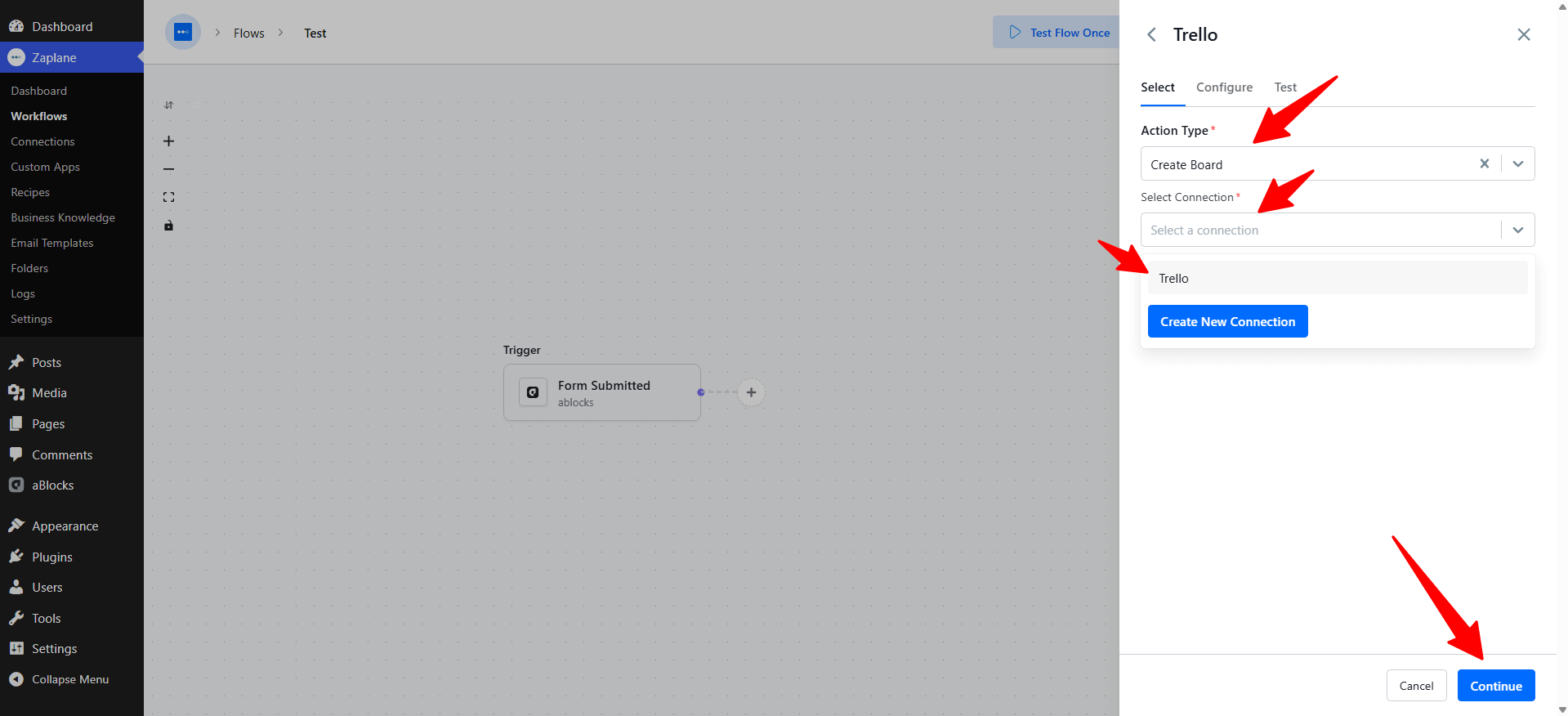Click the play icon in Test Flow Once
Screen dimensions: 1568x716
pos(1015,32)
